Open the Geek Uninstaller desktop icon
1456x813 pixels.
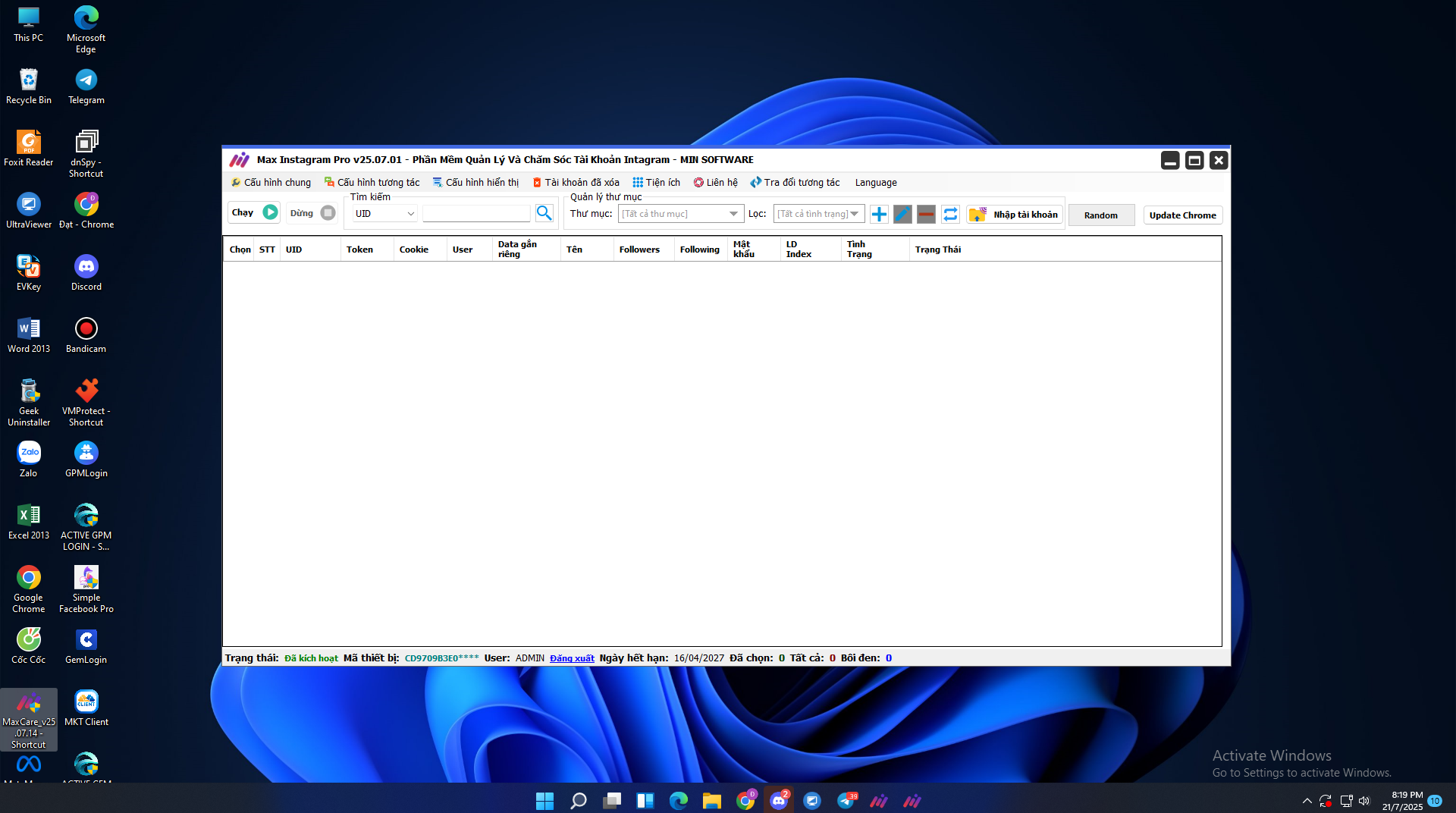(x=29, y=403)
